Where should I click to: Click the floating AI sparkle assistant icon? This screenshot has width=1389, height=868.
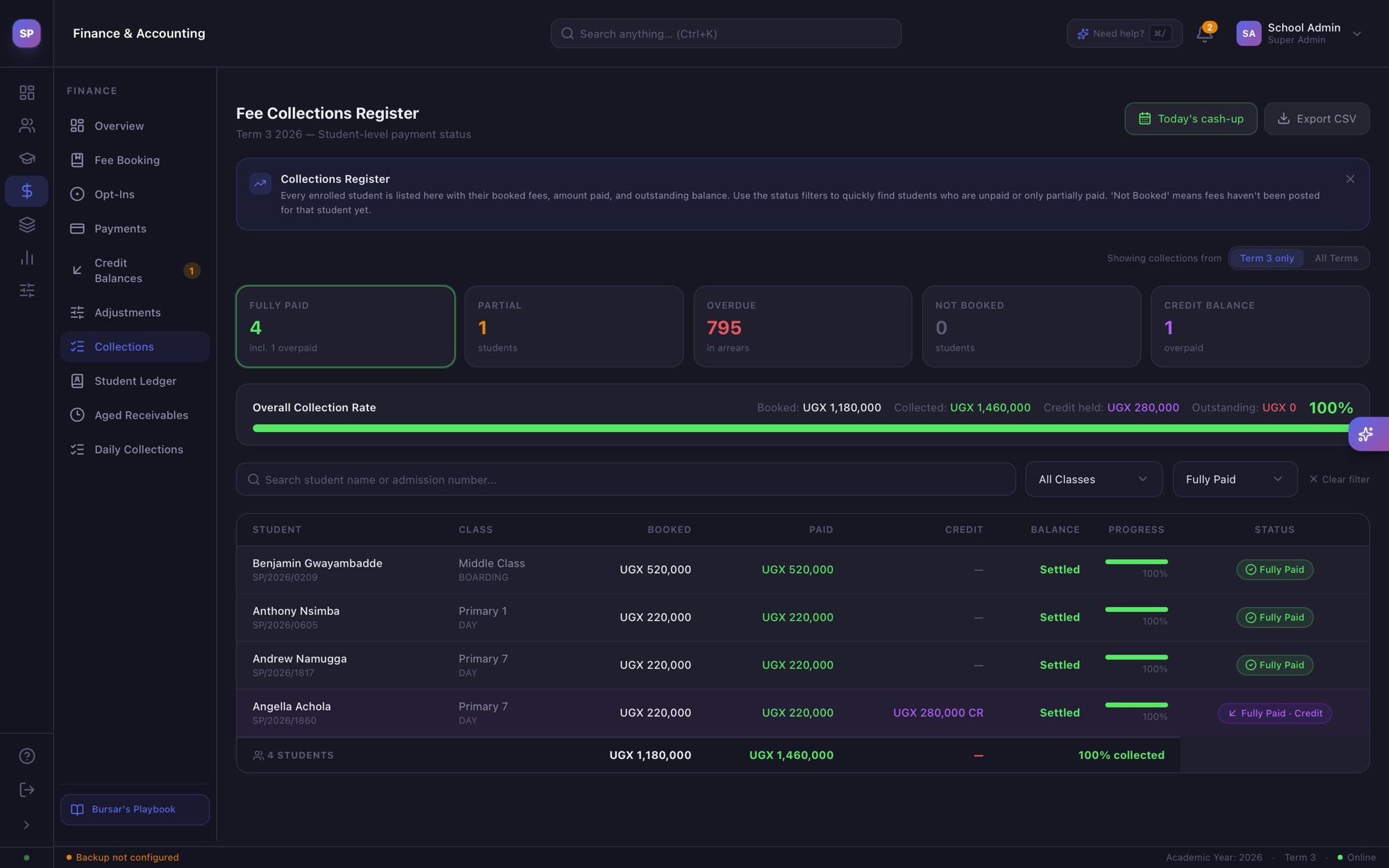click(x=1366, y=434)
